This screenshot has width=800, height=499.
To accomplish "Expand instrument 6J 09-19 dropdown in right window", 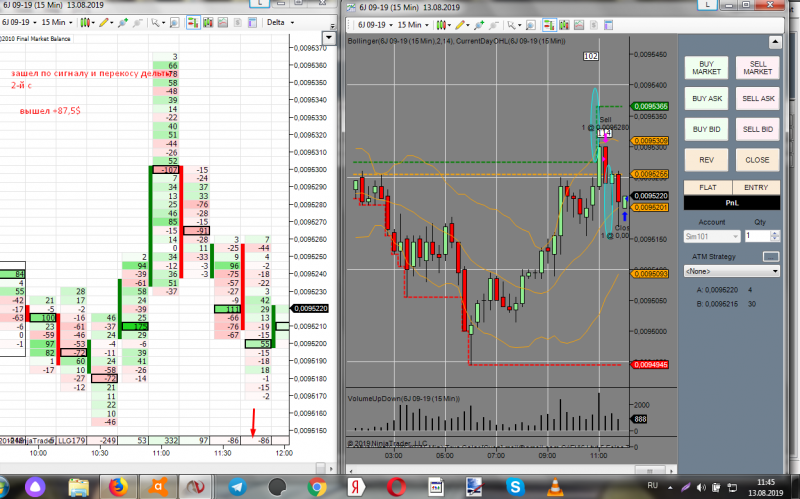I will coord(391,26).
